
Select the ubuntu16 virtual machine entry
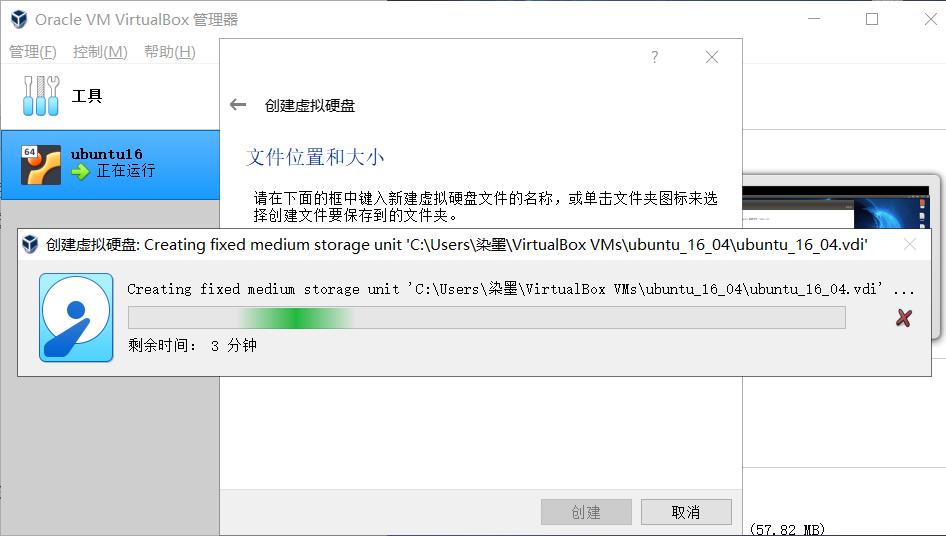click(x=110, y=164)
